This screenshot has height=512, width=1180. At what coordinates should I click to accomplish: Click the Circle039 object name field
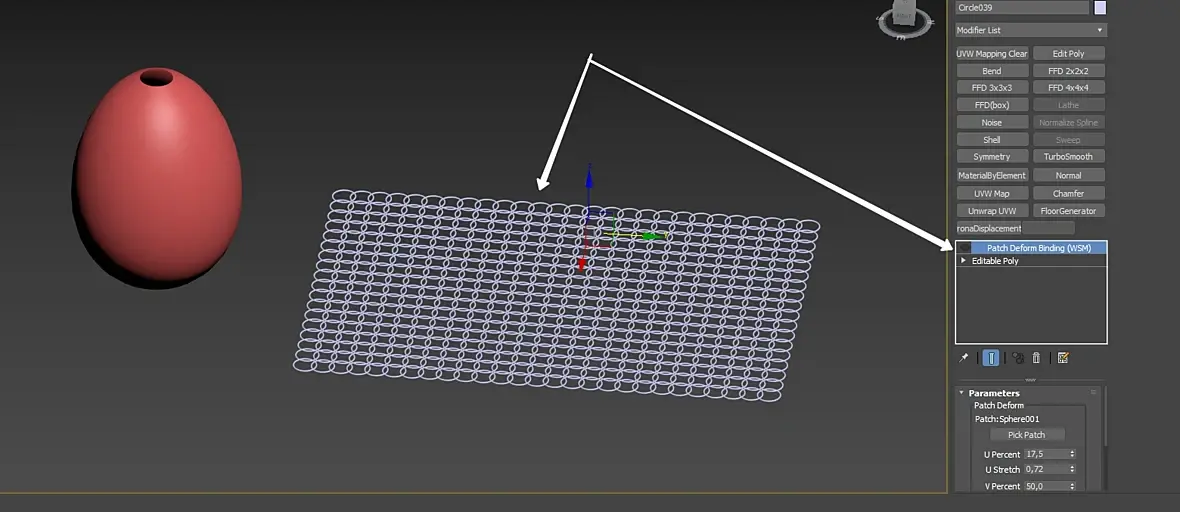pyautogui.click(x=1023, y=8)
